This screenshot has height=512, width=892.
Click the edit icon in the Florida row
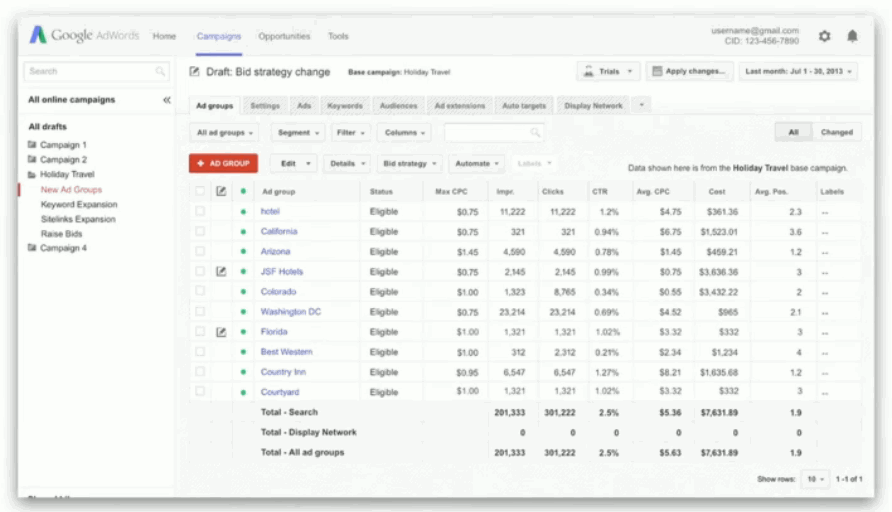click(221, 332)
